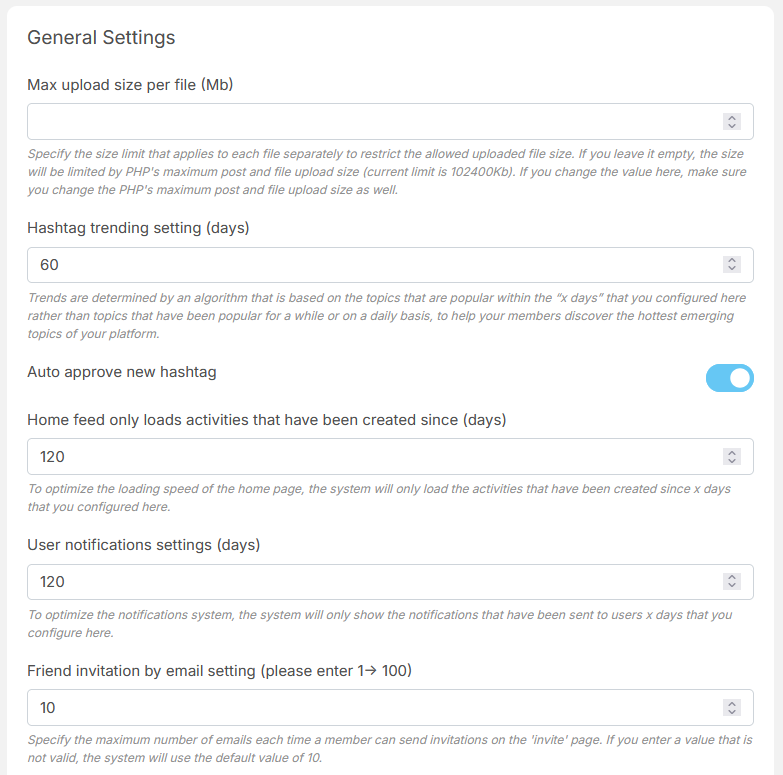Select the home feed days input field

(x=370, y=457)
